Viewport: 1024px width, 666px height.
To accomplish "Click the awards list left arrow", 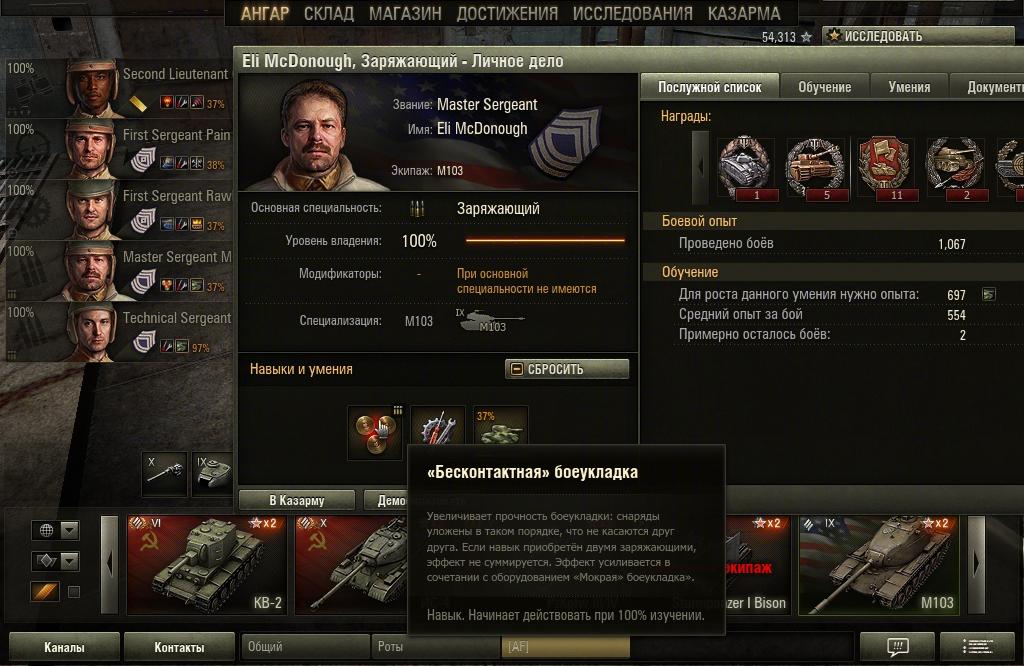I will [700, 167].
